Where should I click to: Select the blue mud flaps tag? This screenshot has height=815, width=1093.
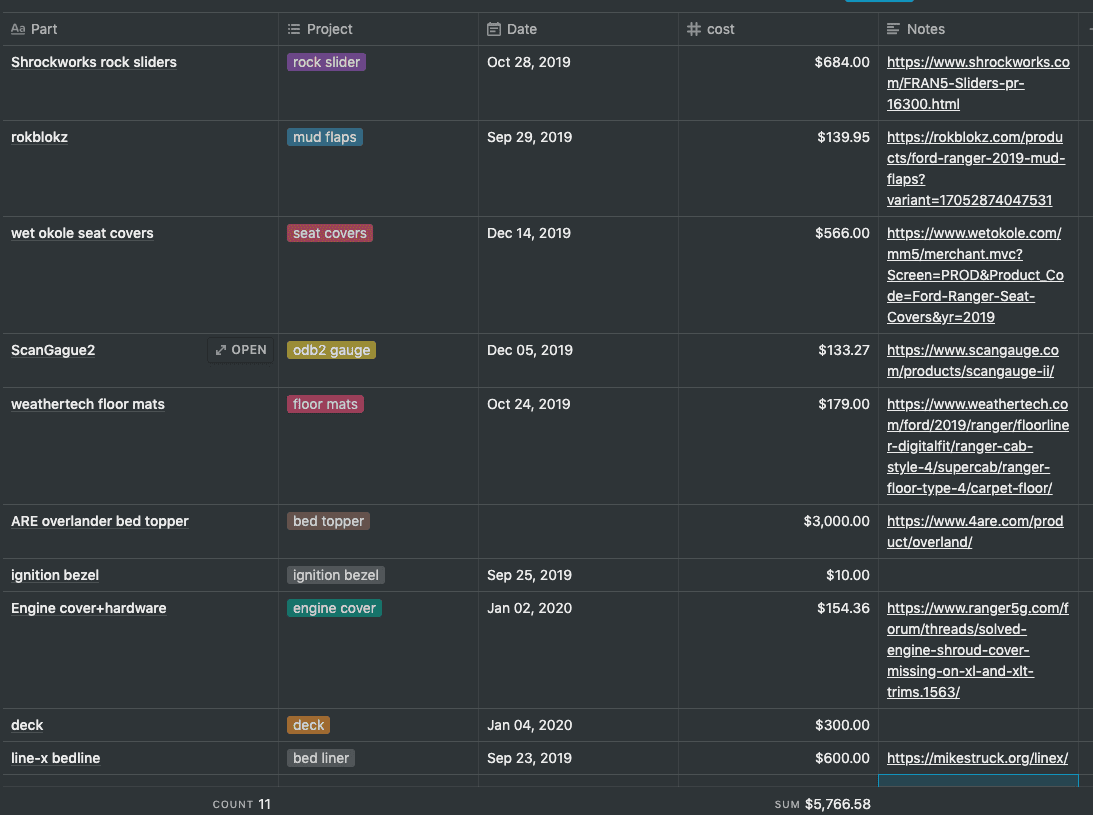coord(325,137)
